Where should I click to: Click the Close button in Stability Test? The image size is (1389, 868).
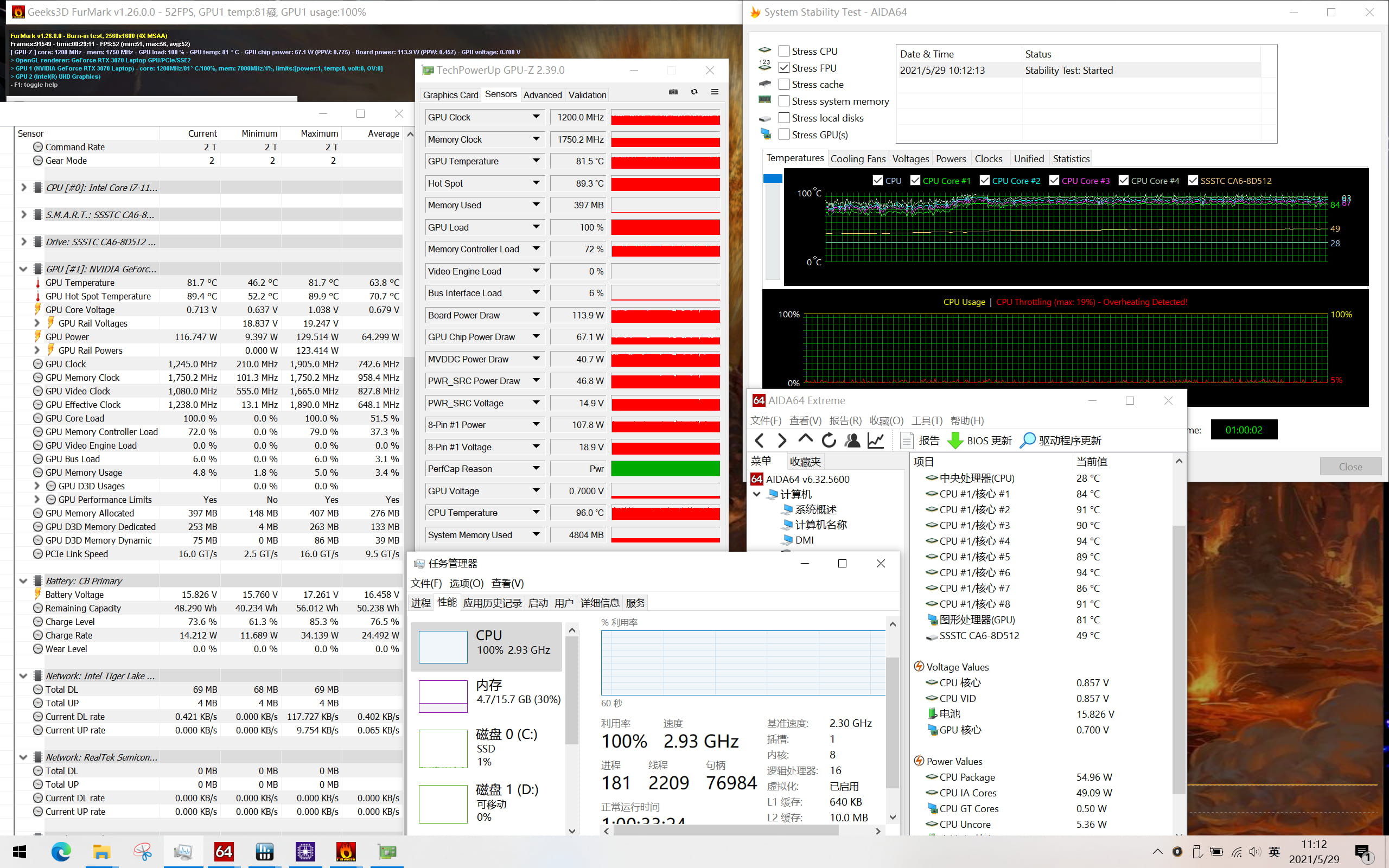point(1350,467)
